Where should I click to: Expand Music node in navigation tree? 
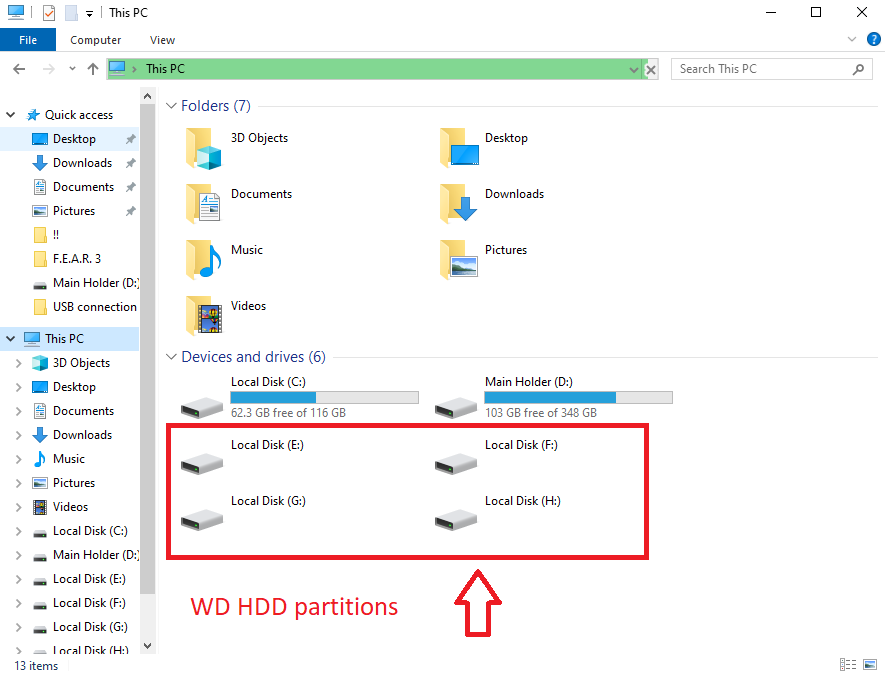click(19, 459)
